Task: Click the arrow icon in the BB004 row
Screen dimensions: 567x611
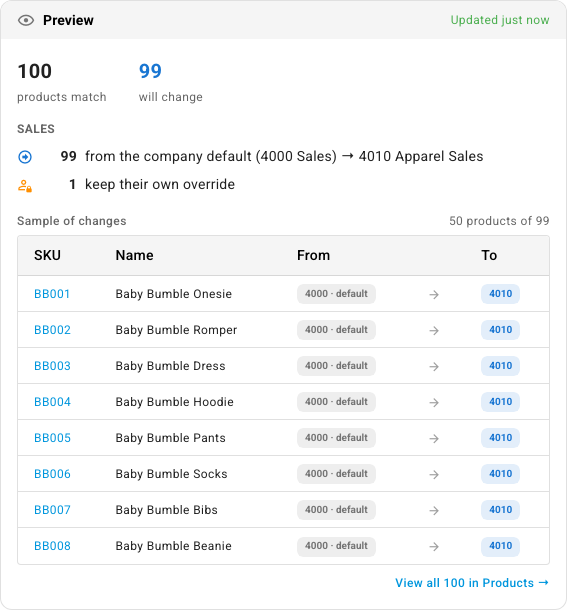Action: tap(434, 403)
